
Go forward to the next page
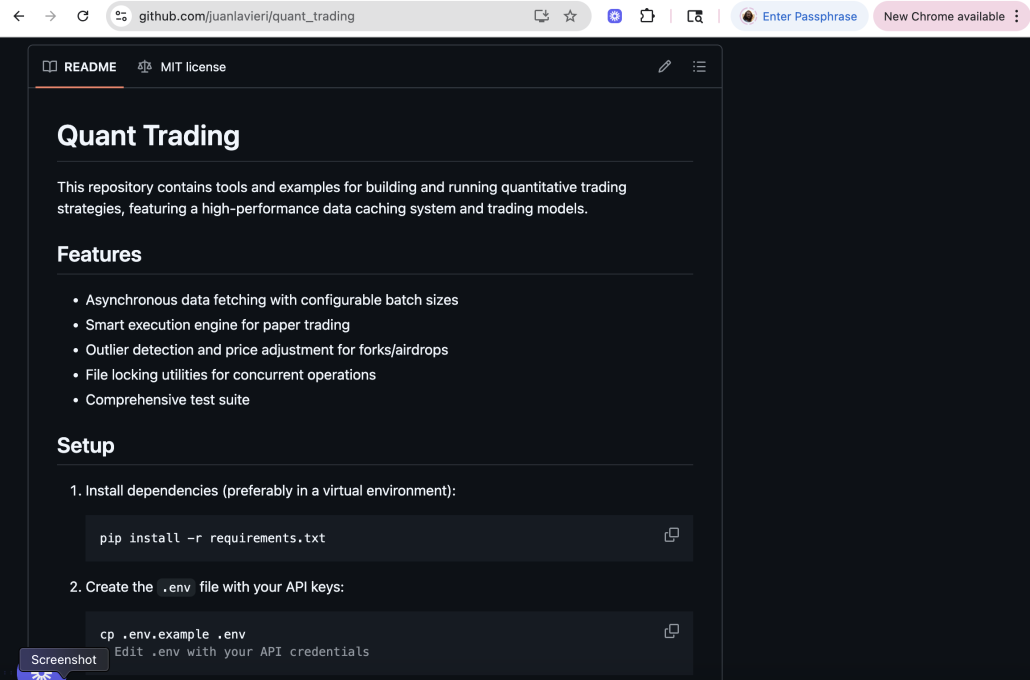pos(51,16)
